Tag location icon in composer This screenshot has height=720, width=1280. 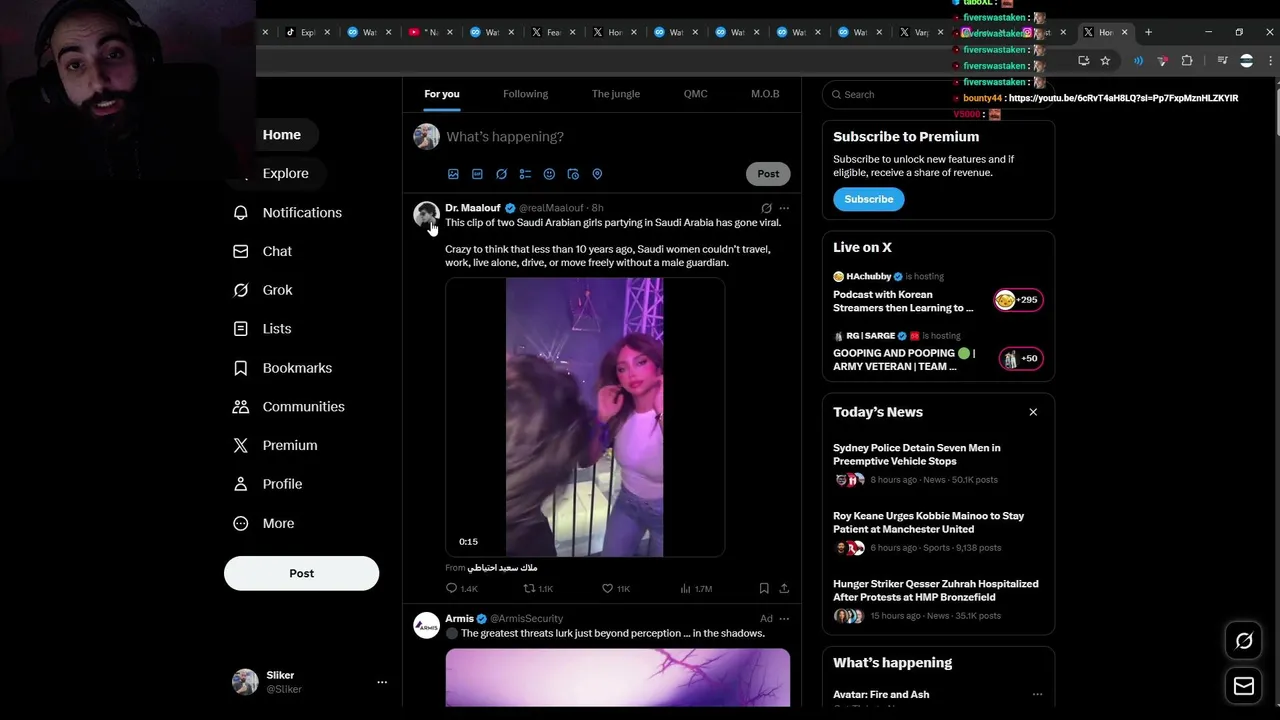[597, 174]
